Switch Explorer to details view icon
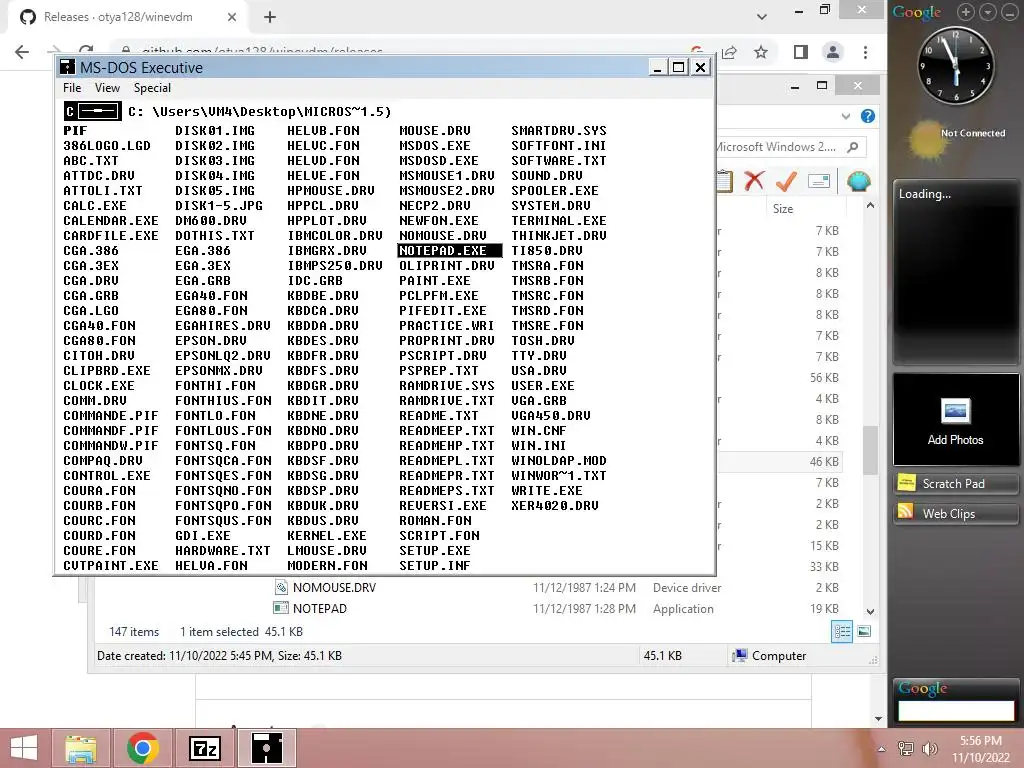Screen dimensions: 1024x768 pos(842,632)
